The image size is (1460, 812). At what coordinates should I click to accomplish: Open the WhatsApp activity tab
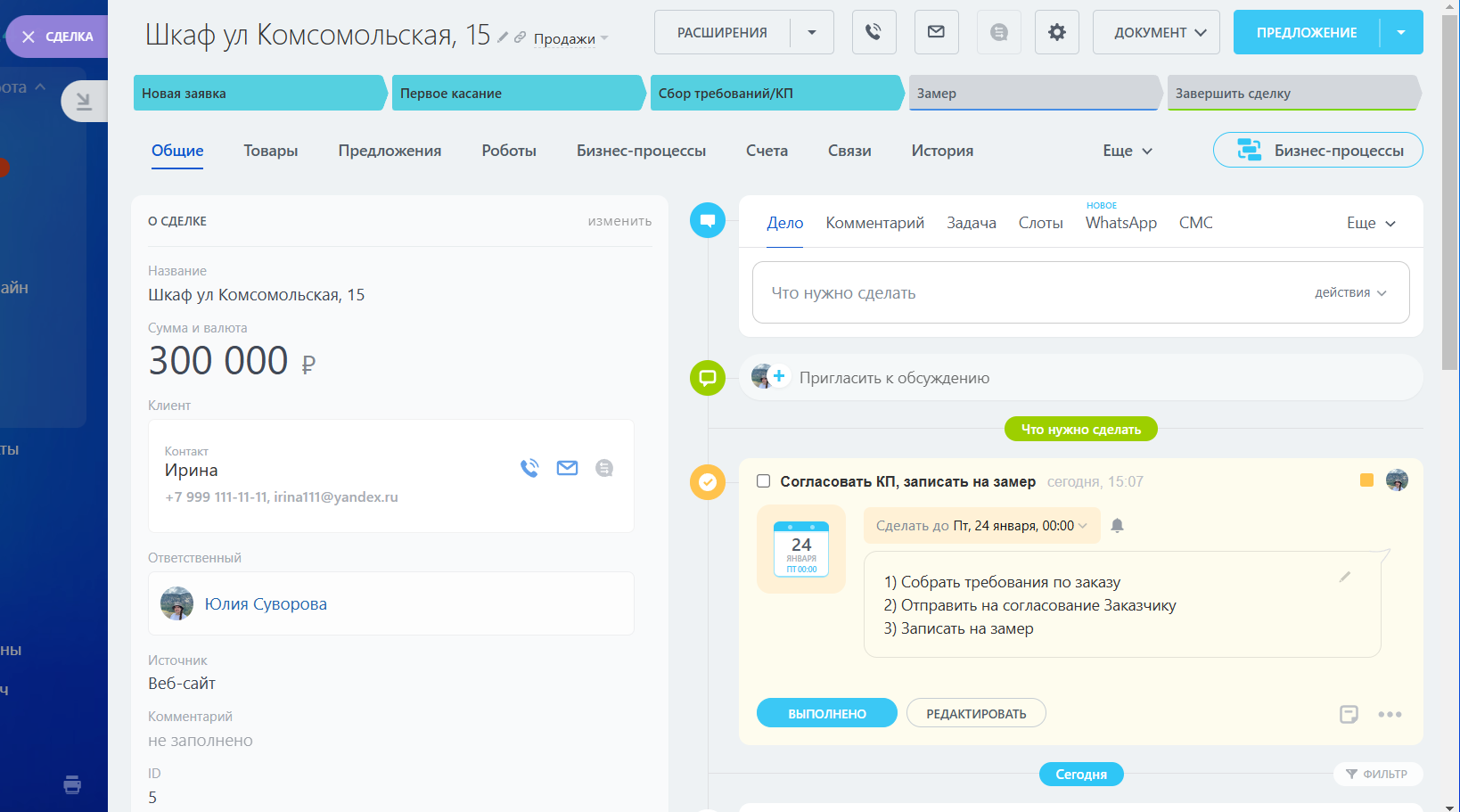tap(1121, 223)
